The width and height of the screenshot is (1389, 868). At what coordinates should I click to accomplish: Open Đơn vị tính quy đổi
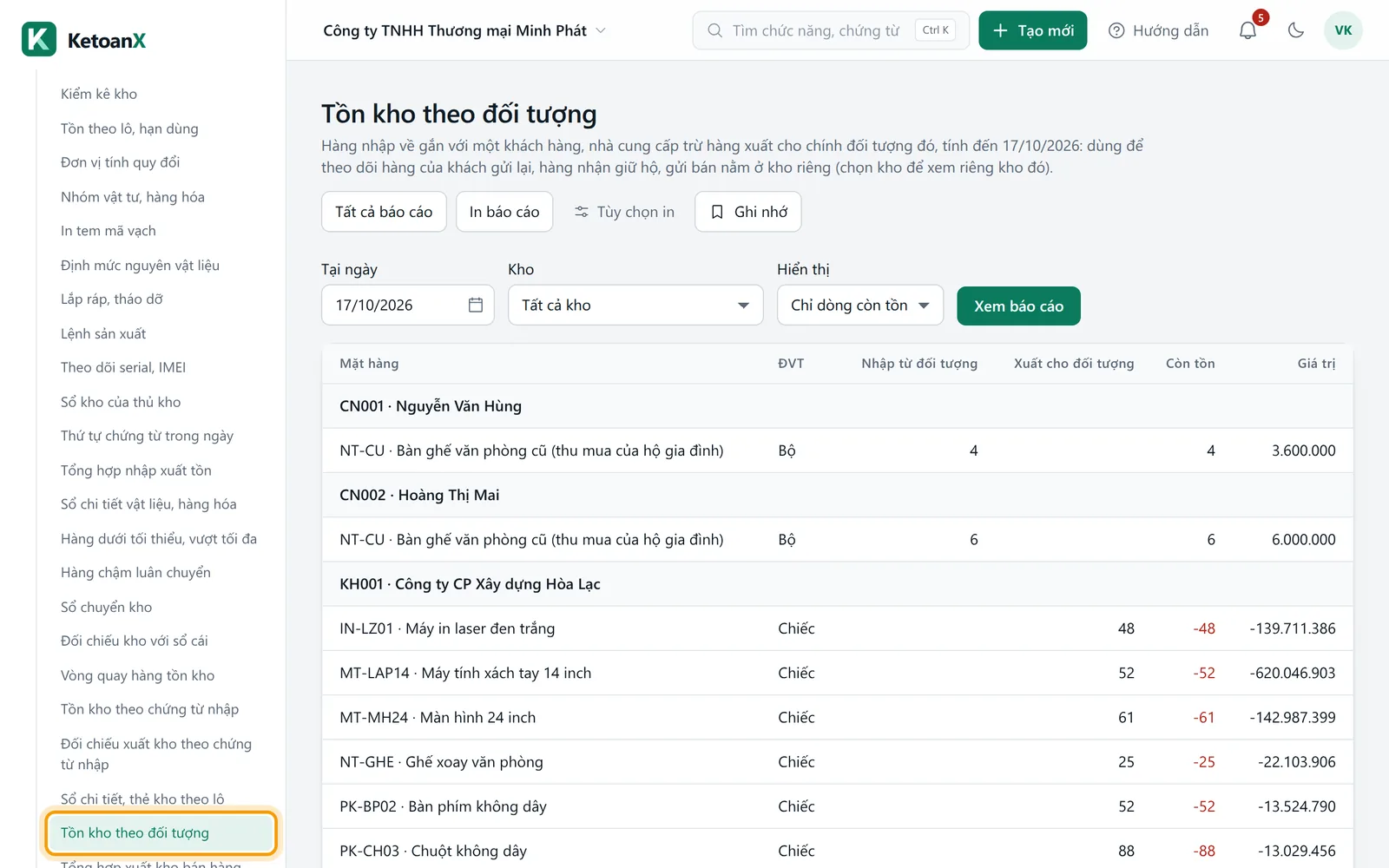[120, 162]
